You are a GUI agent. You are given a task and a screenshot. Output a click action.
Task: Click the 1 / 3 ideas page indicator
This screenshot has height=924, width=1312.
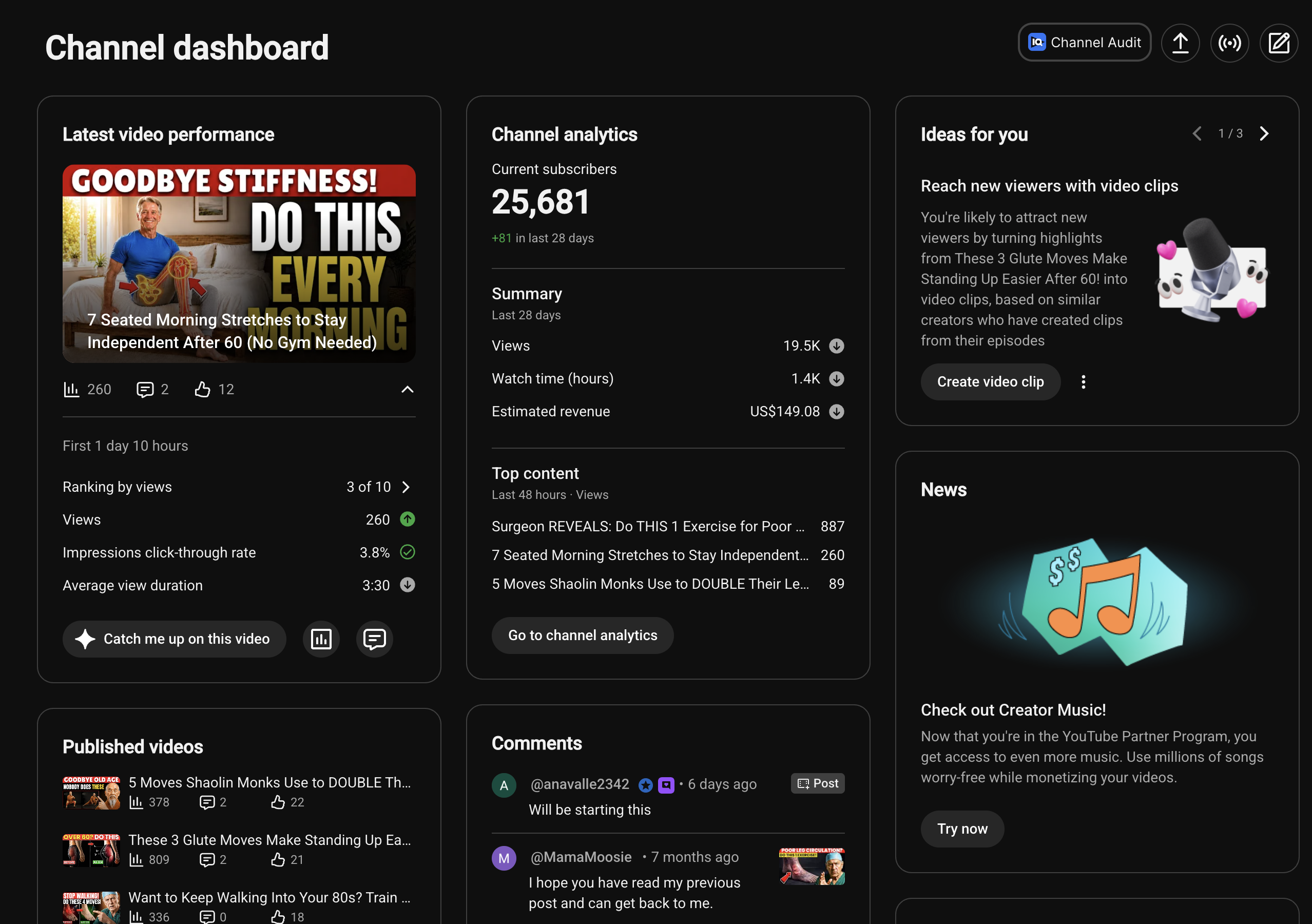point(1230,133)
